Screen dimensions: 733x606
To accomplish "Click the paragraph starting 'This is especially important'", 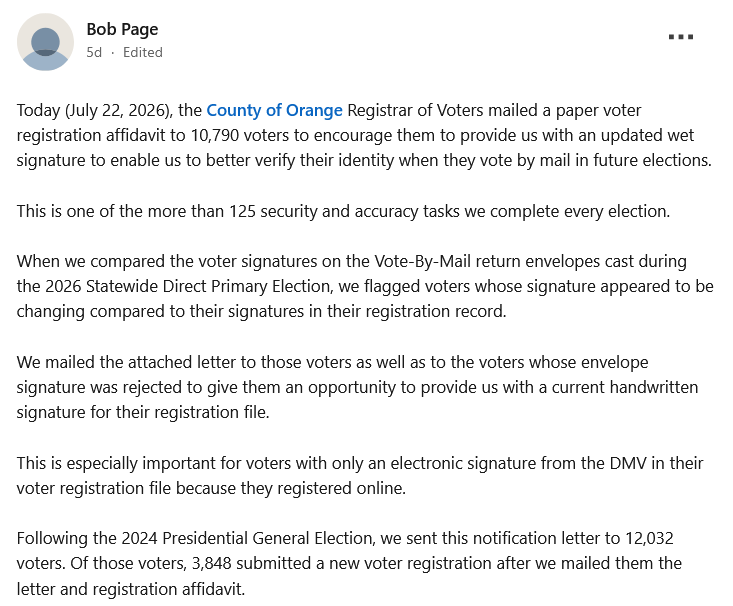I will (x=360, y=476).
